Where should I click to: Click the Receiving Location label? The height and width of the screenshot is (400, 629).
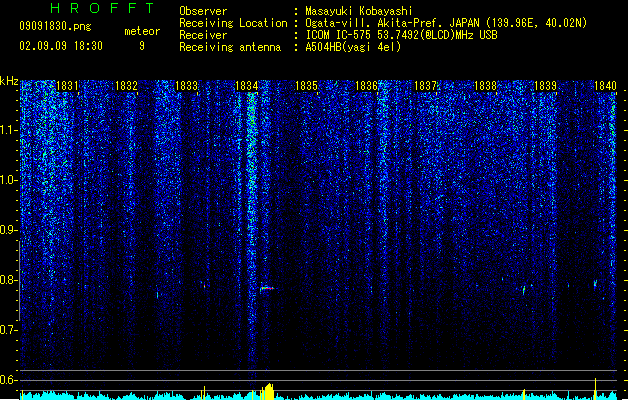[x=233, y=23]
